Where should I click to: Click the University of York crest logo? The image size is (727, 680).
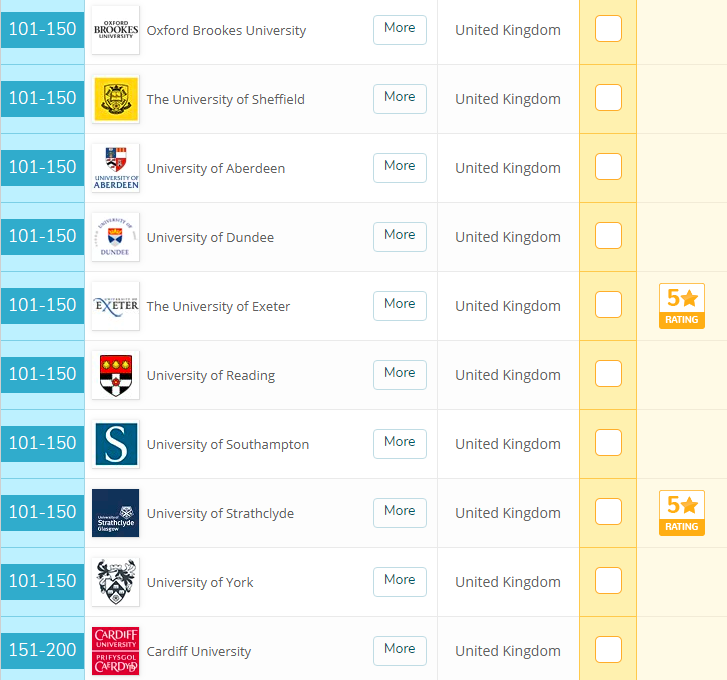[x=115, y=582]
